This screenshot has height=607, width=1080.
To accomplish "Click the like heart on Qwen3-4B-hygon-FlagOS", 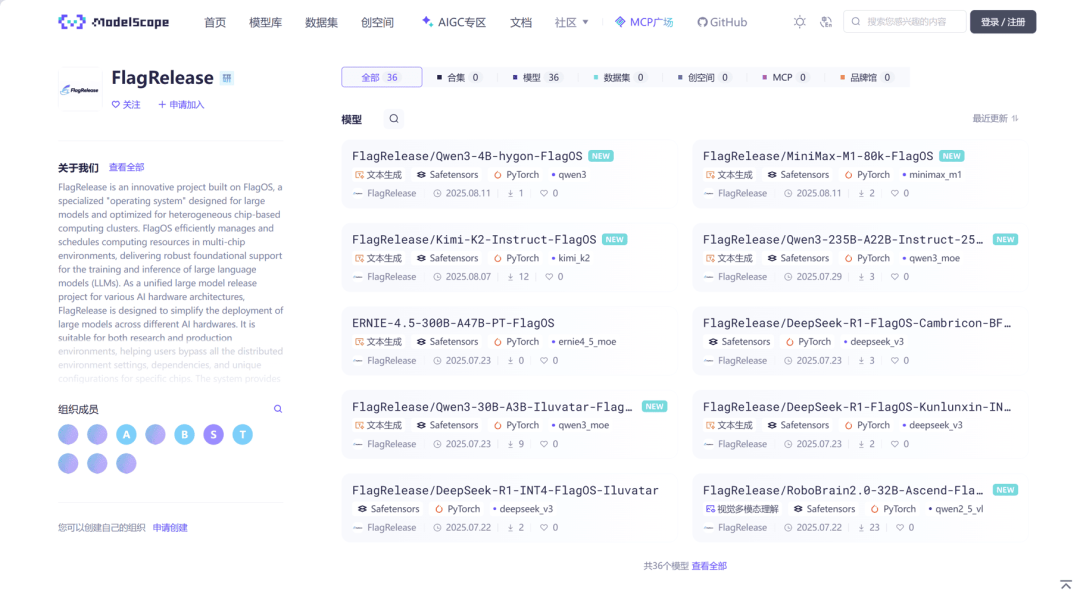I will [x=543, y=194].
